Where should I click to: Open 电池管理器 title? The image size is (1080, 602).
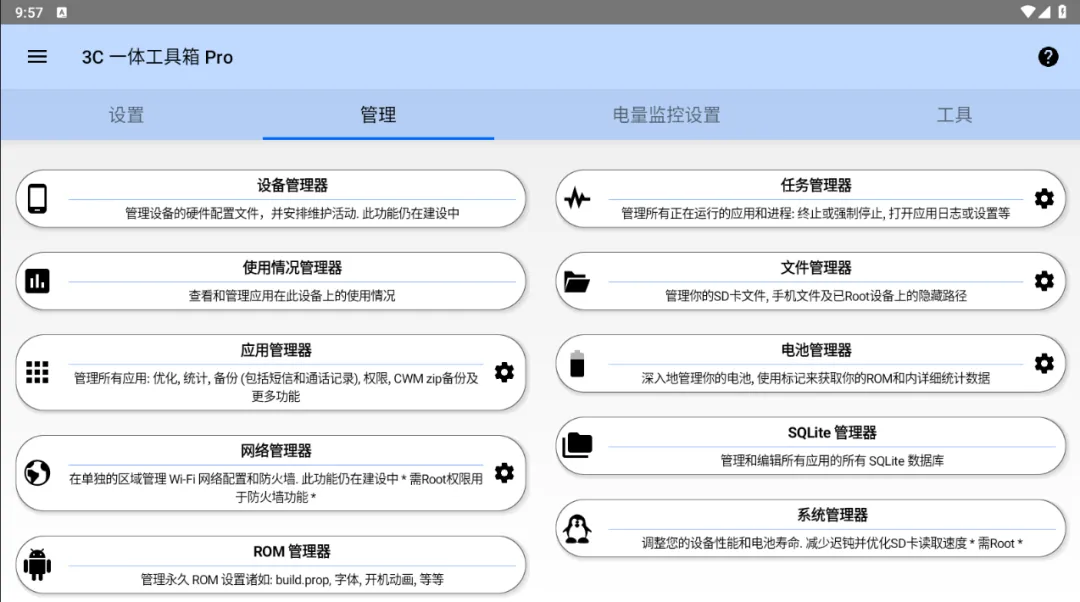[x=816, y=350]
